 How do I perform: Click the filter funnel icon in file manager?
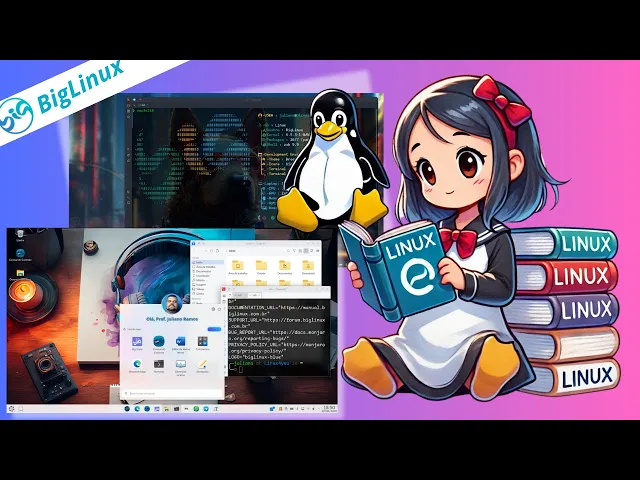pos(294,251)
